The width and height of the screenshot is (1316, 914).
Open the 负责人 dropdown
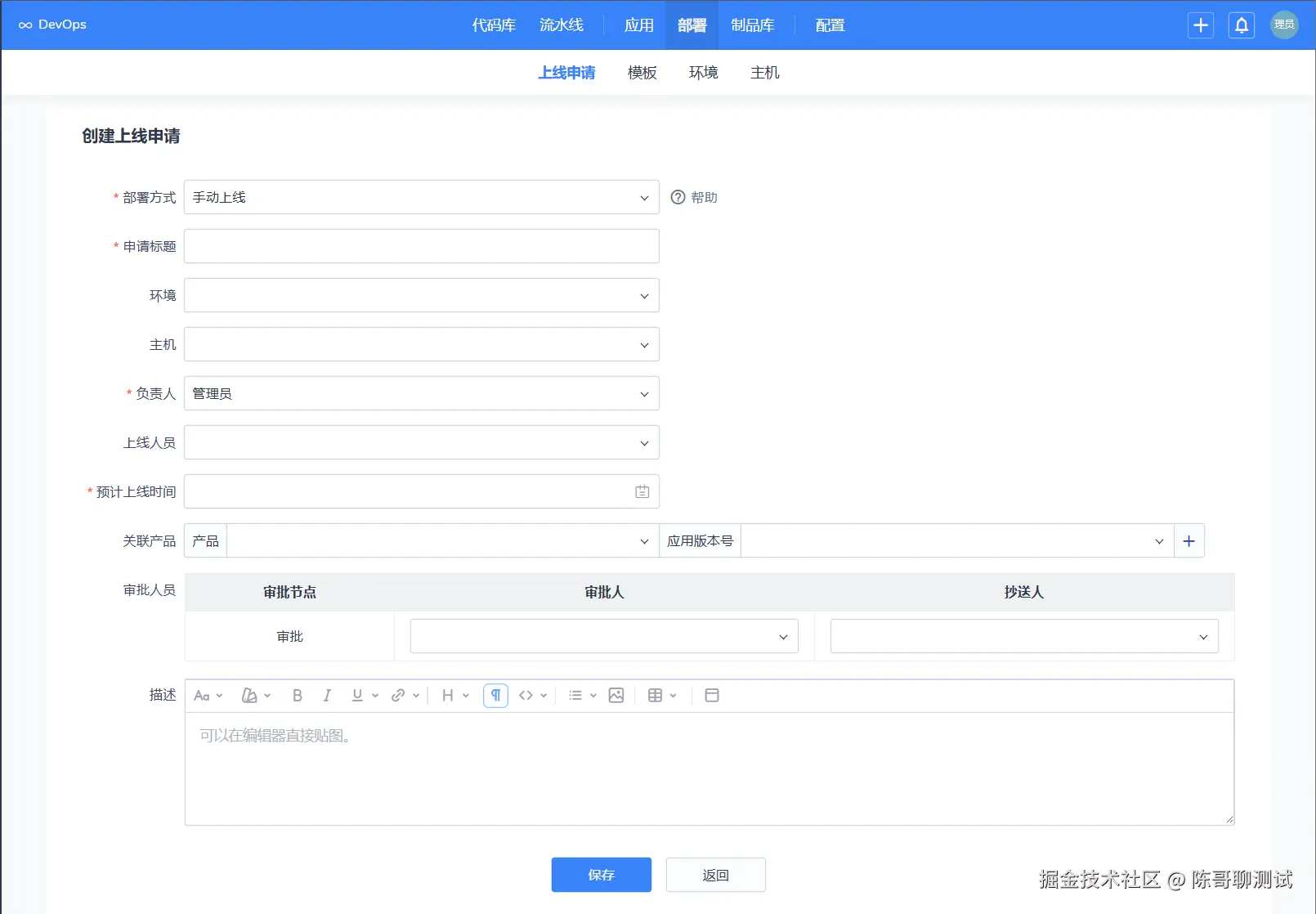[422, 393]
